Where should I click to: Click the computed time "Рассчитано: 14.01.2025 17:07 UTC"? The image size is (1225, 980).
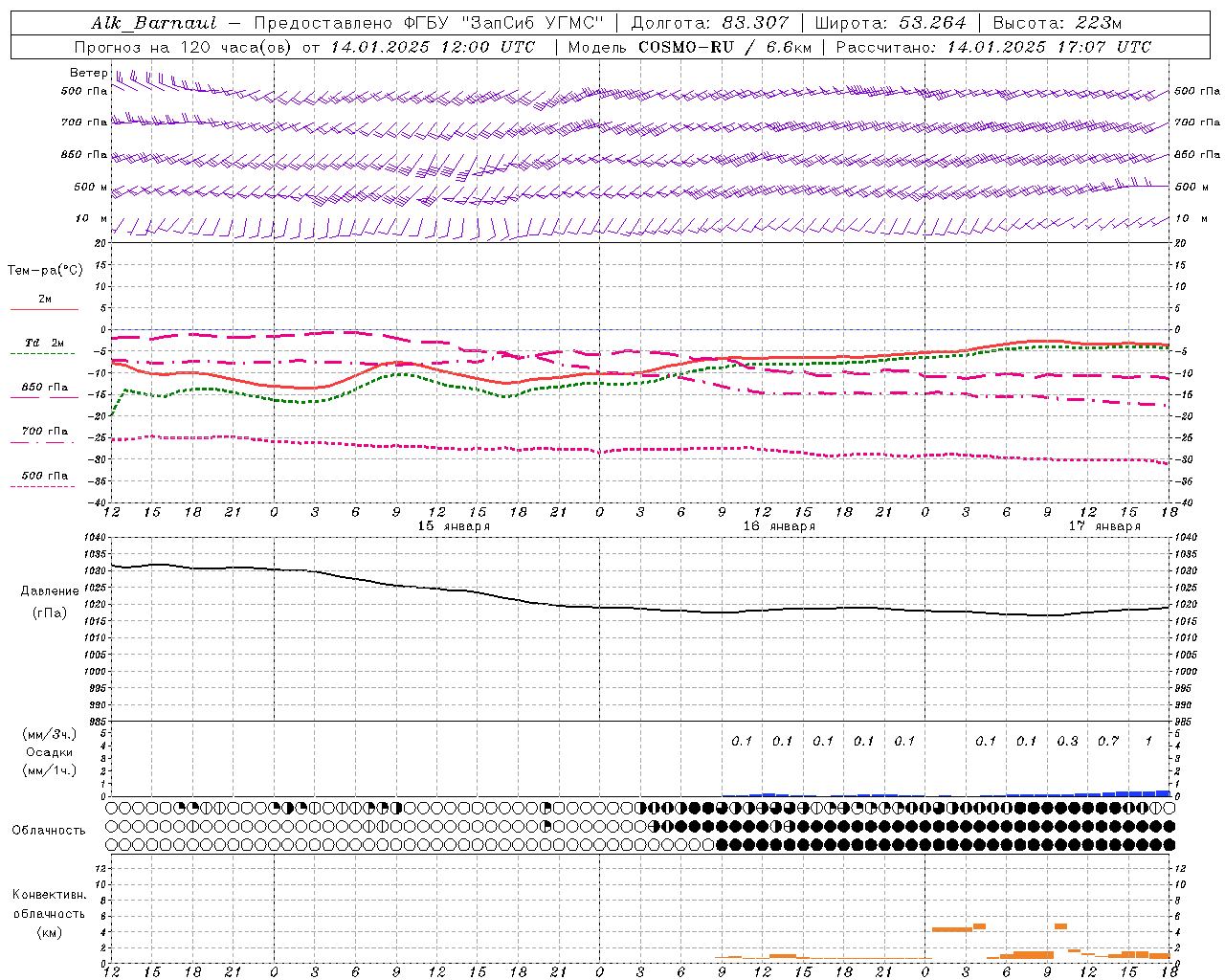coord(993,47)
